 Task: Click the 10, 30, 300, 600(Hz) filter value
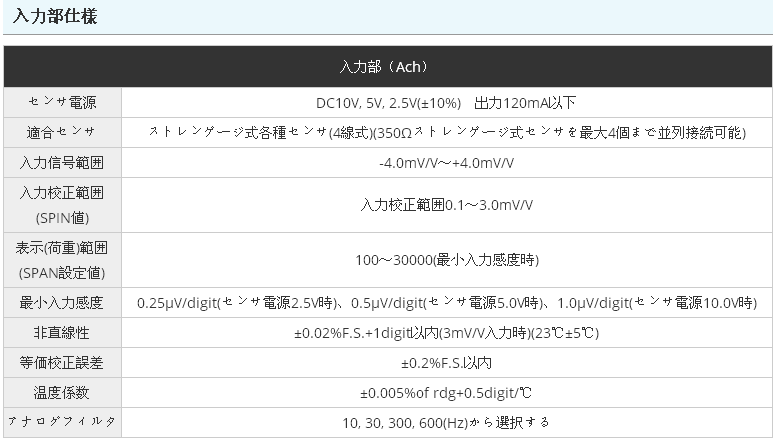click(x=446, y=423)
